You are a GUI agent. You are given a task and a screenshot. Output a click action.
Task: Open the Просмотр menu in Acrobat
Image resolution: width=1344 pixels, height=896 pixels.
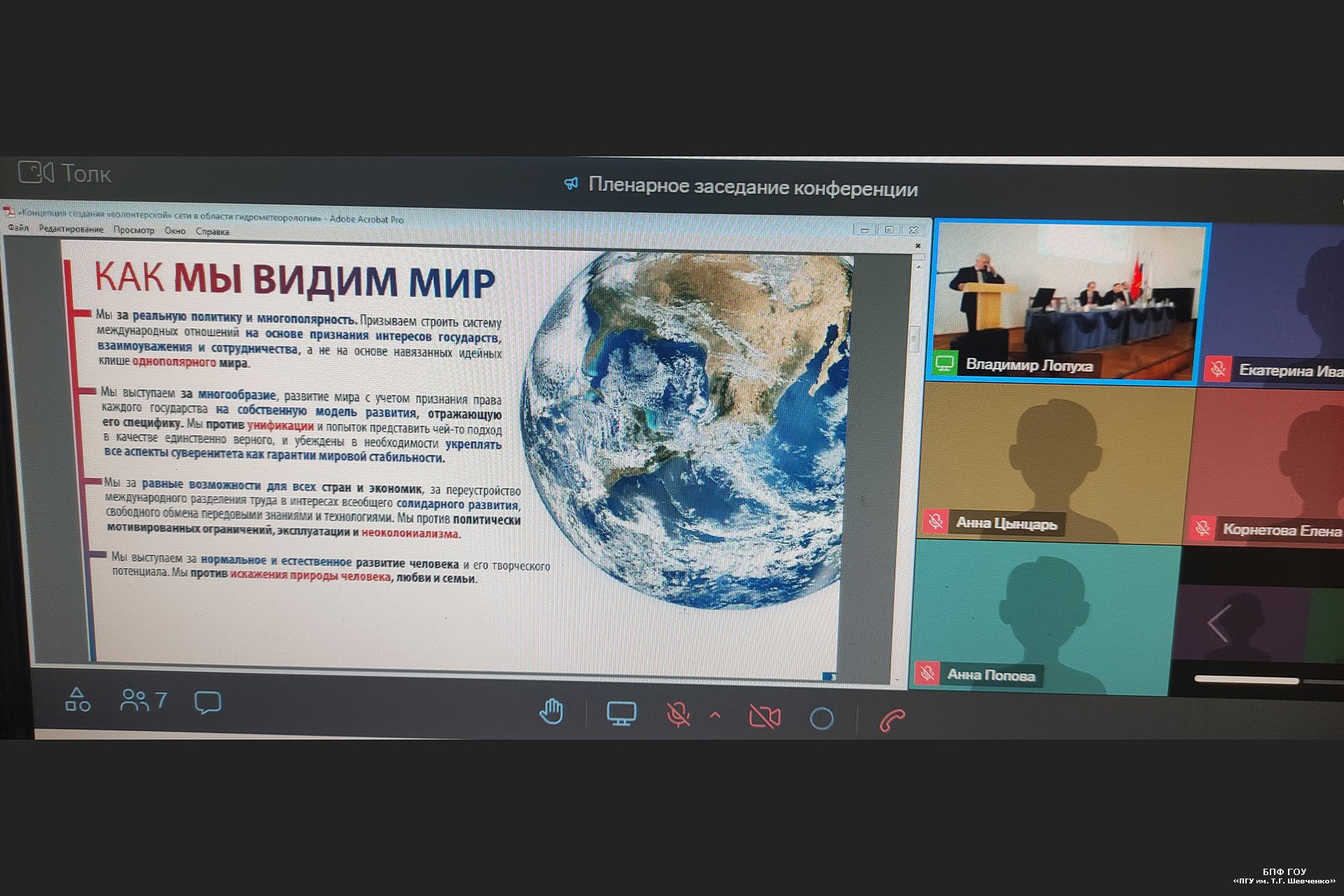coord(134,230)
